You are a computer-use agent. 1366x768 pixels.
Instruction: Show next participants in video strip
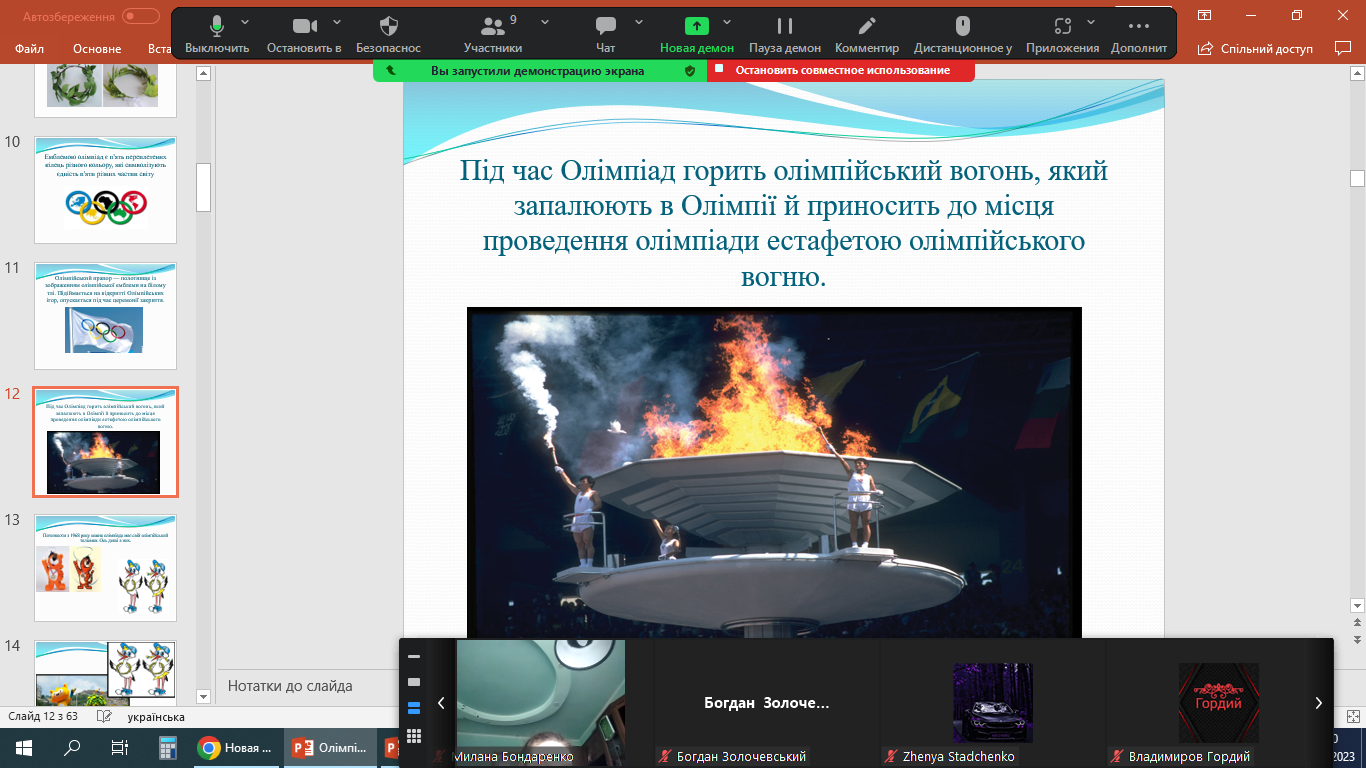[1318, 703]
